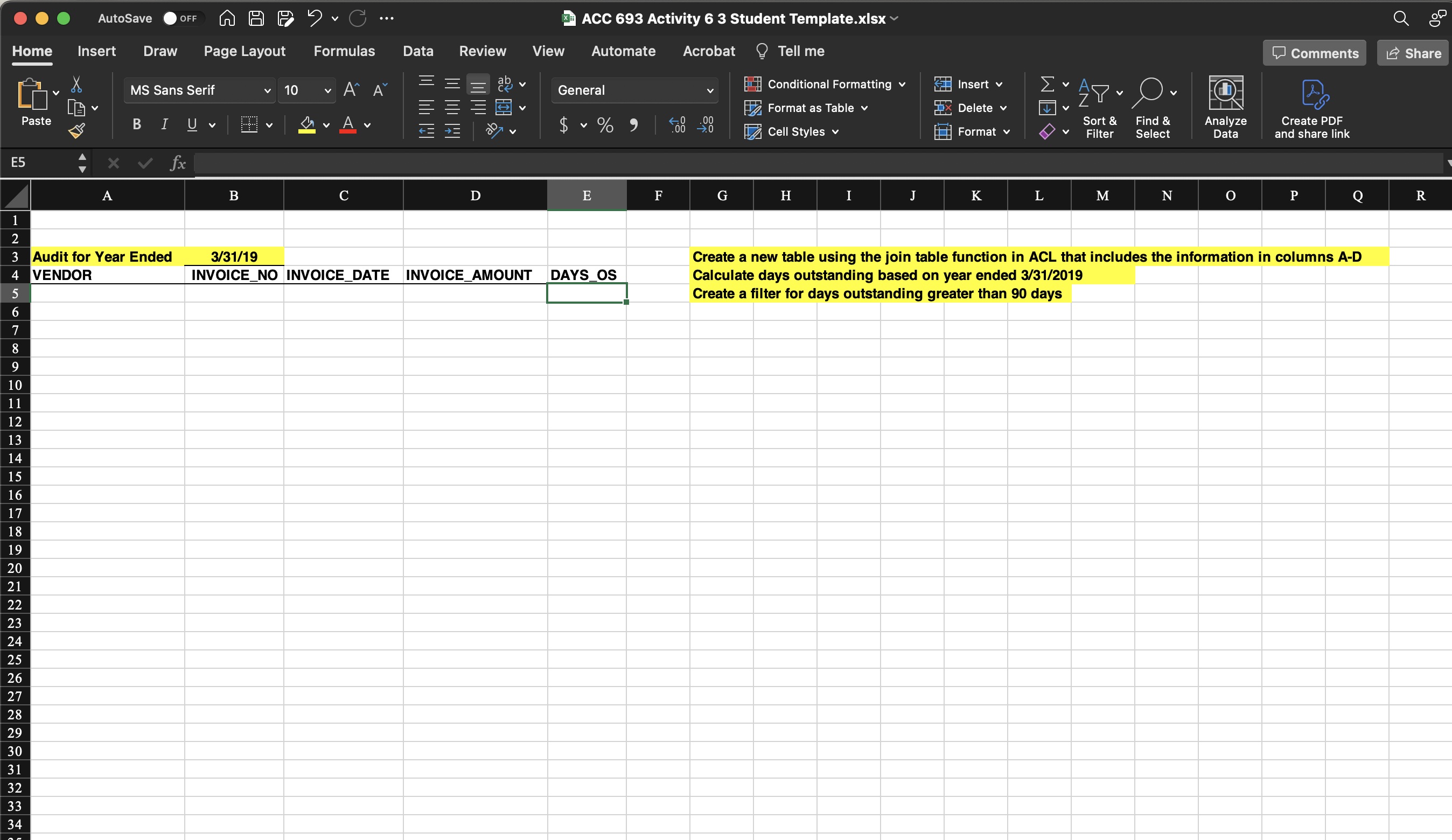The height and width of the screenshot is (840, 1452).
Task: Click Create PDF and share link
Action: 1311,107
